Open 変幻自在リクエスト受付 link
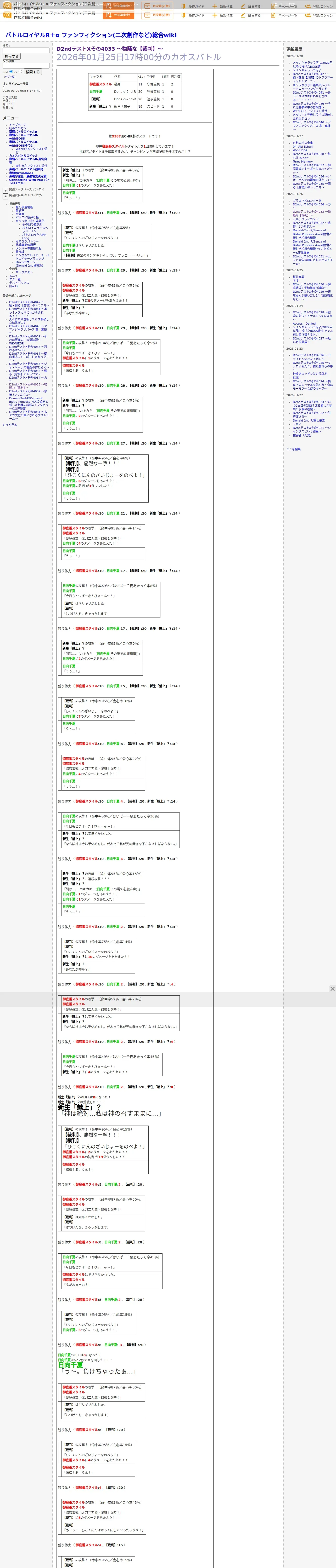The height and width of the screenshot is (1568, 336). pos(31,166)
